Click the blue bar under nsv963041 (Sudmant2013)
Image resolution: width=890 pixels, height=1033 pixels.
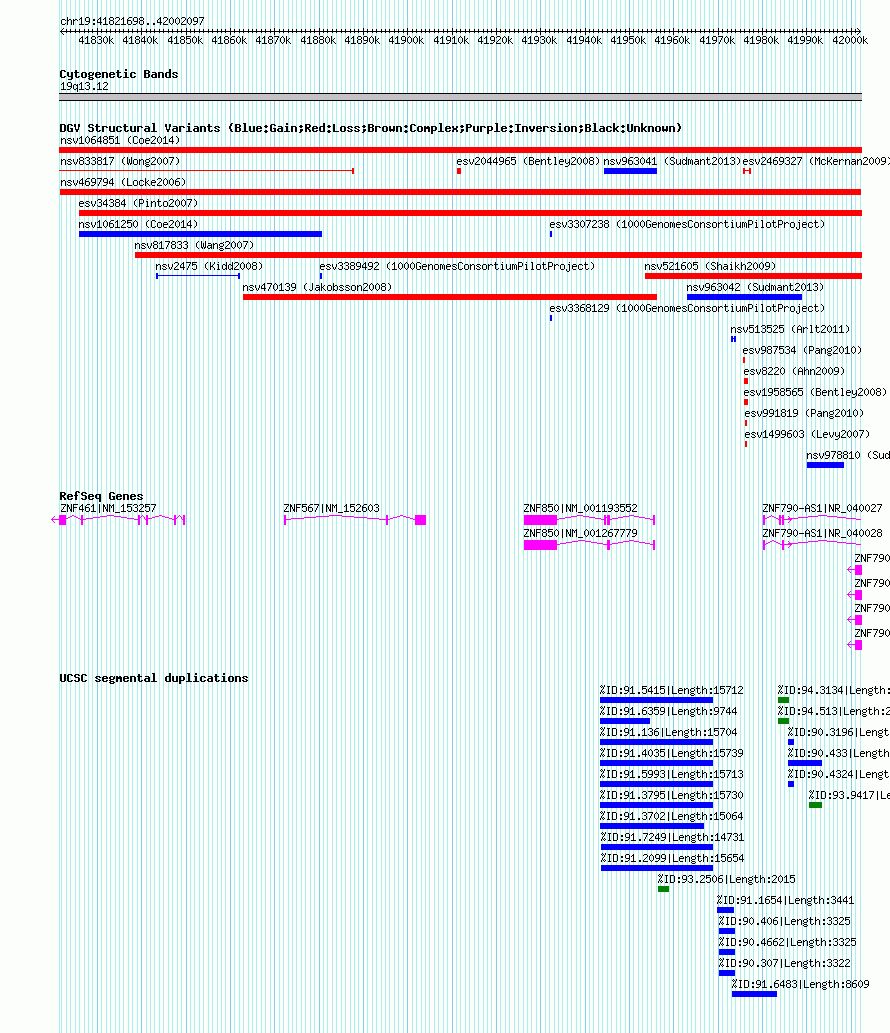(x=630, y=171)
